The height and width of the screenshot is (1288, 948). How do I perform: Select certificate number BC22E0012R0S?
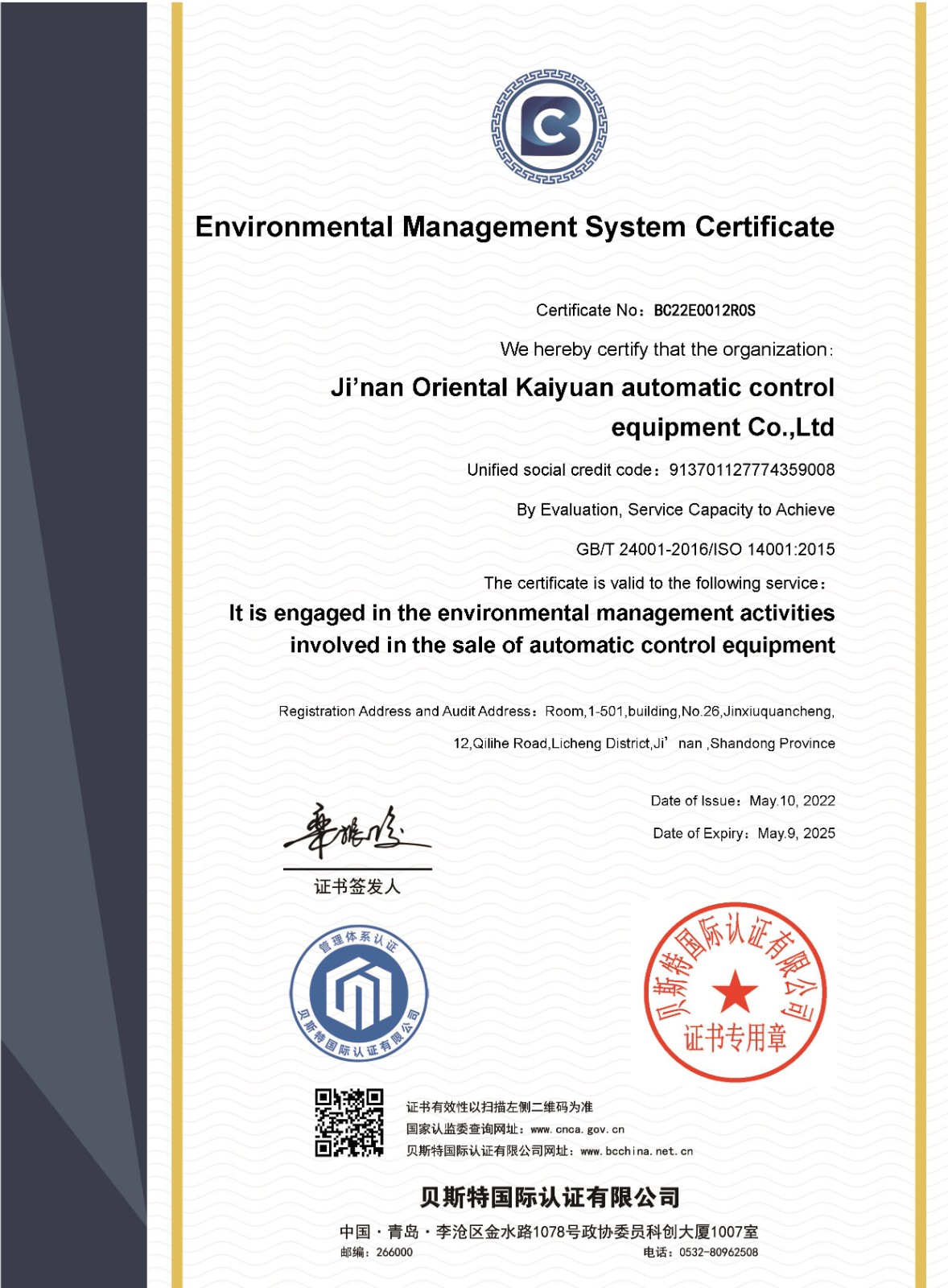click(704, 311)
